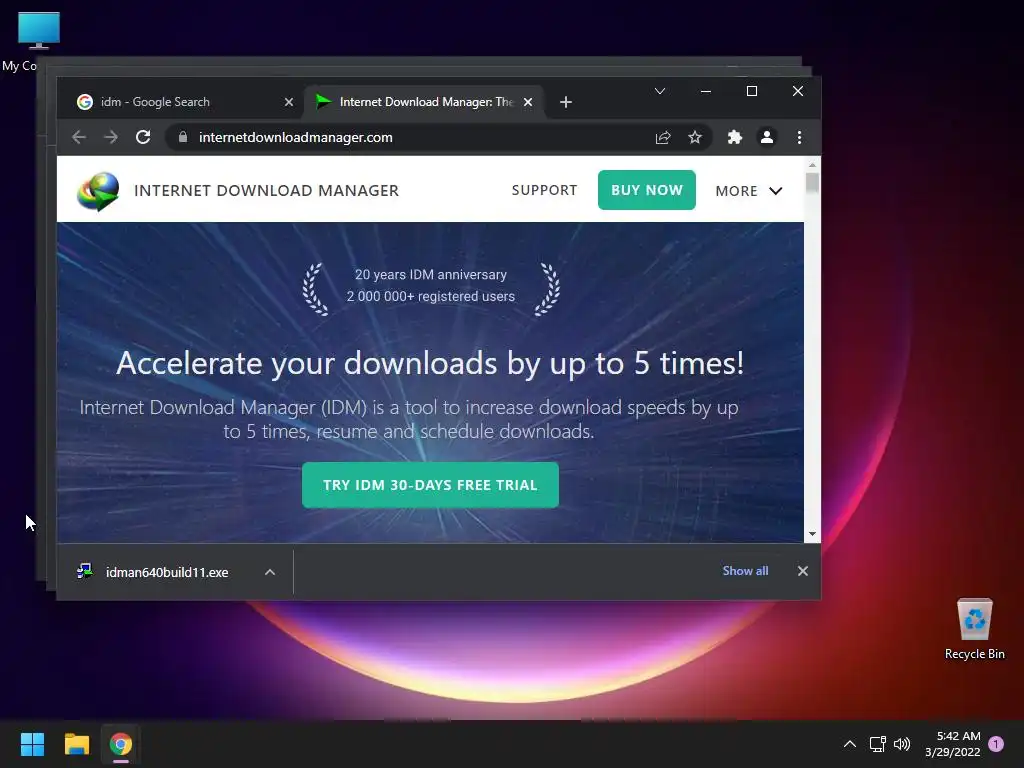Minimize the Chrome window

[x=706, y=91]
